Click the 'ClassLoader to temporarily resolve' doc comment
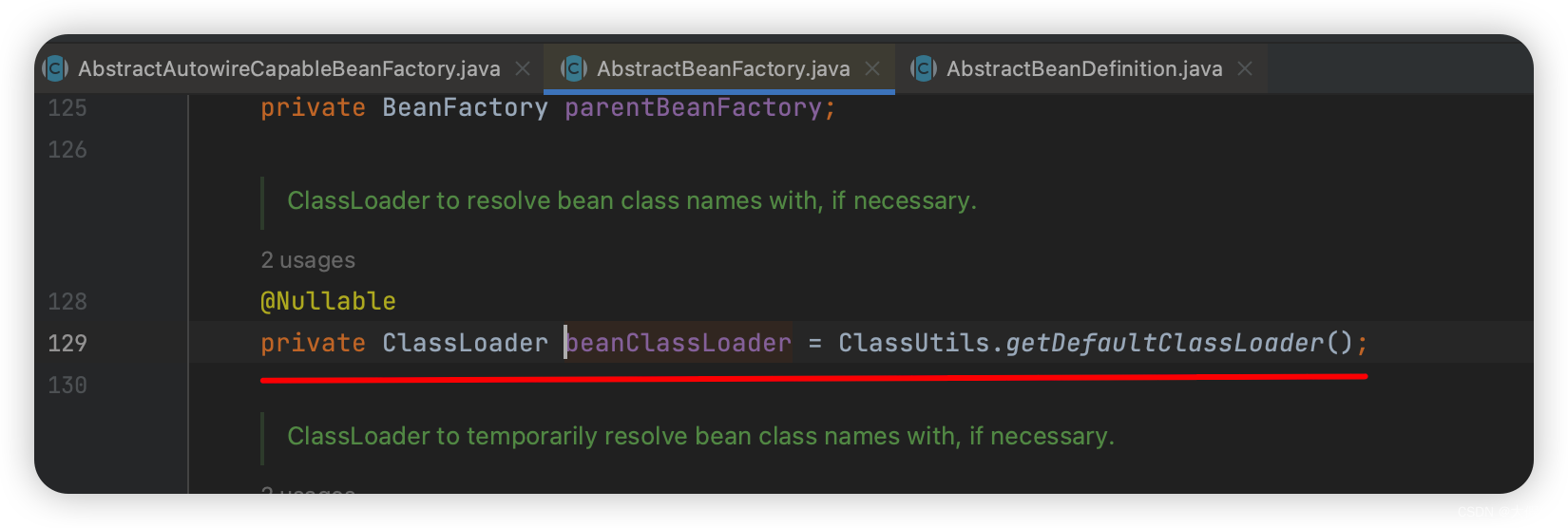1568x528 pixels. pos(700,436)
